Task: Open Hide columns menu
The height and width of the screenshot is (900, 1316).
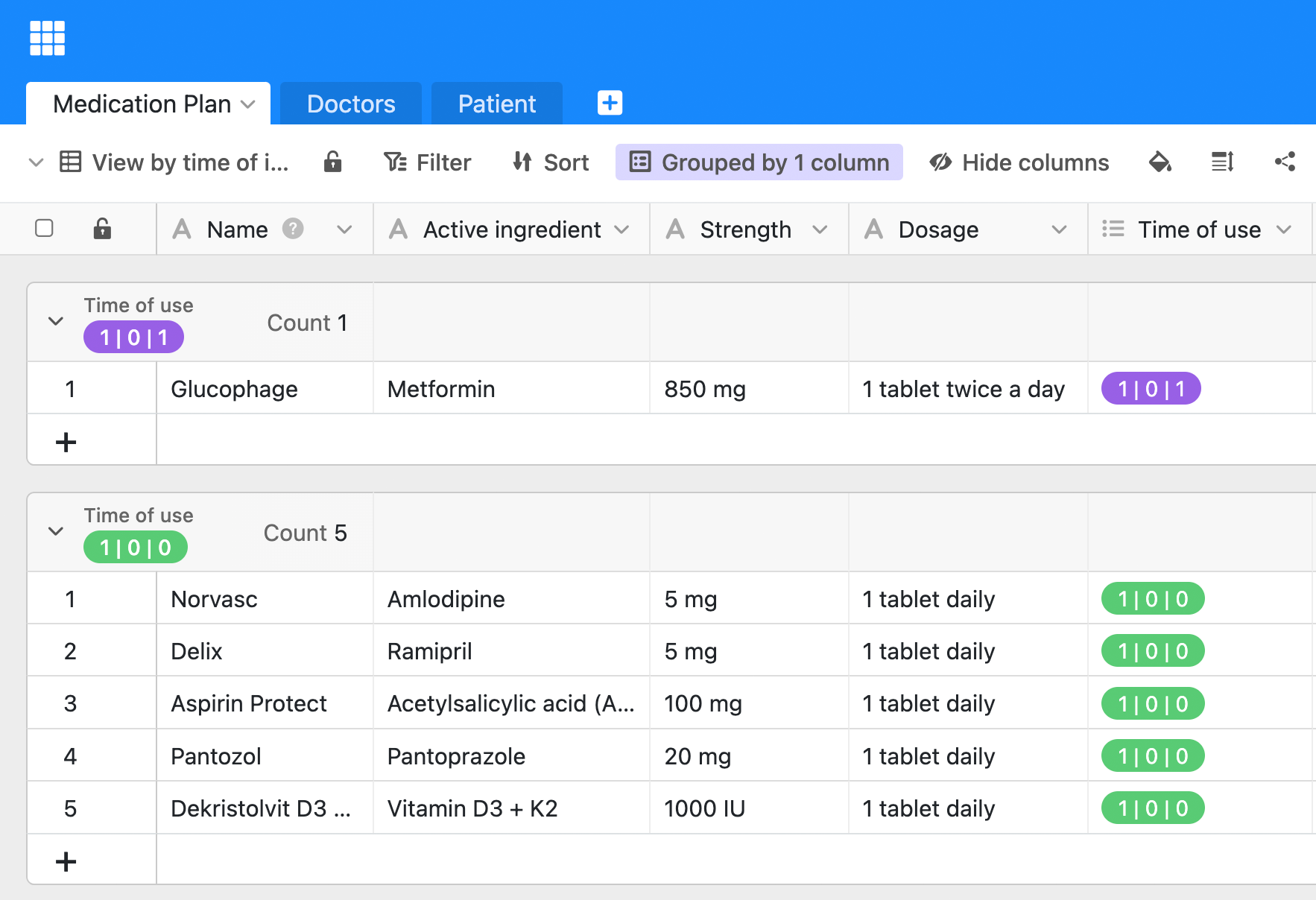Action: tap(1019, 162)
